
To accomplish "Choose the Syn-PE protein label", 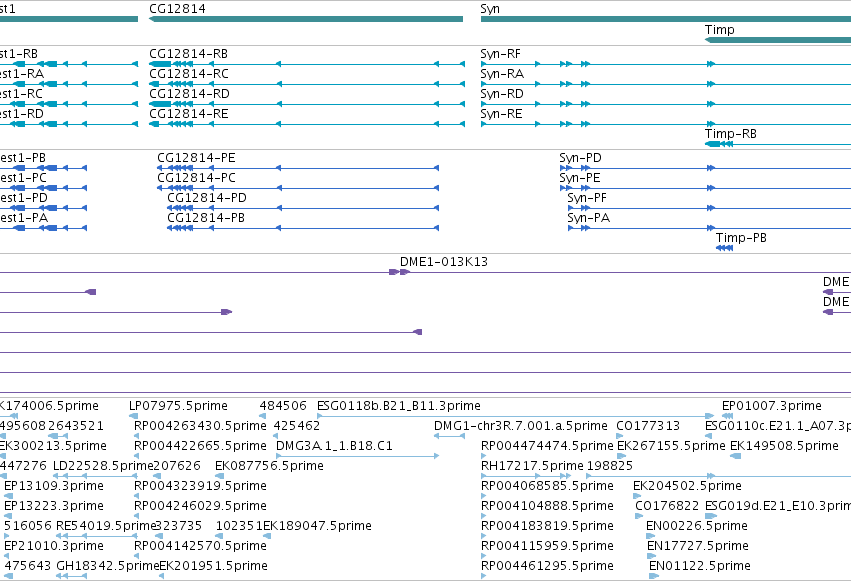I will tap(580, 178).
